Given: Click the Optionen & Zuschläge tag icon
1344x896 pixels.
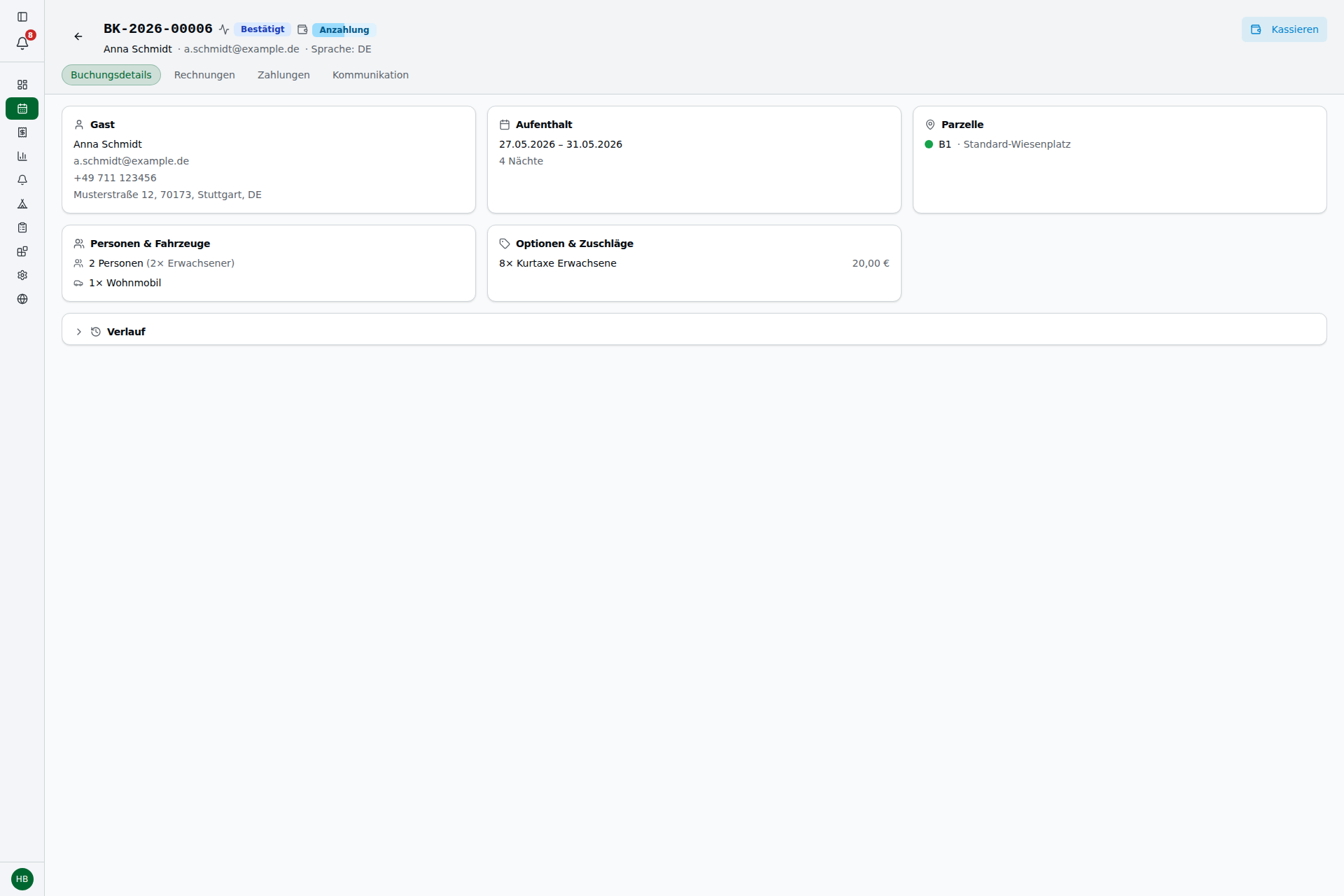Looking at the screenshot, I should (x=505, y=244).
